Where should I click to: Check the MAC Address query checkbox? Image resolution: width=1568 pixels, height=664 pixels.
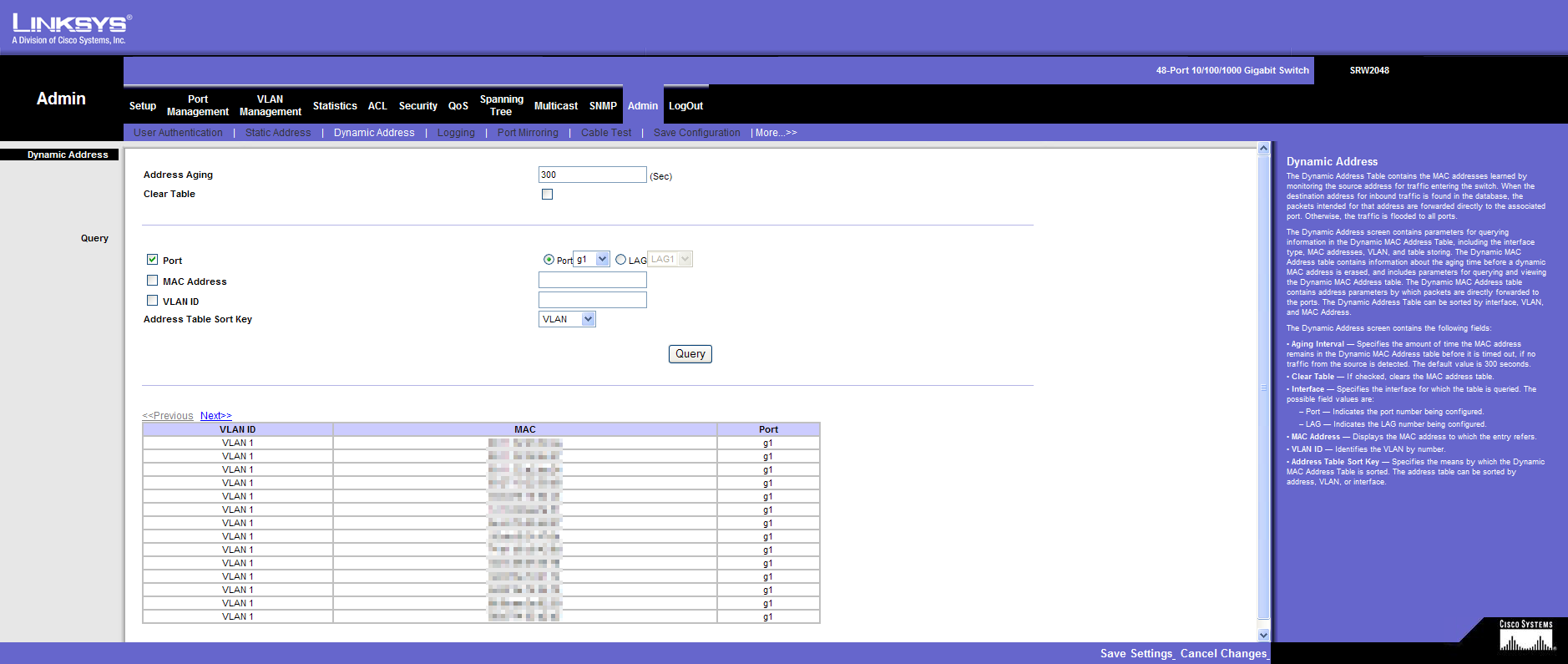[x=153, y=281]
